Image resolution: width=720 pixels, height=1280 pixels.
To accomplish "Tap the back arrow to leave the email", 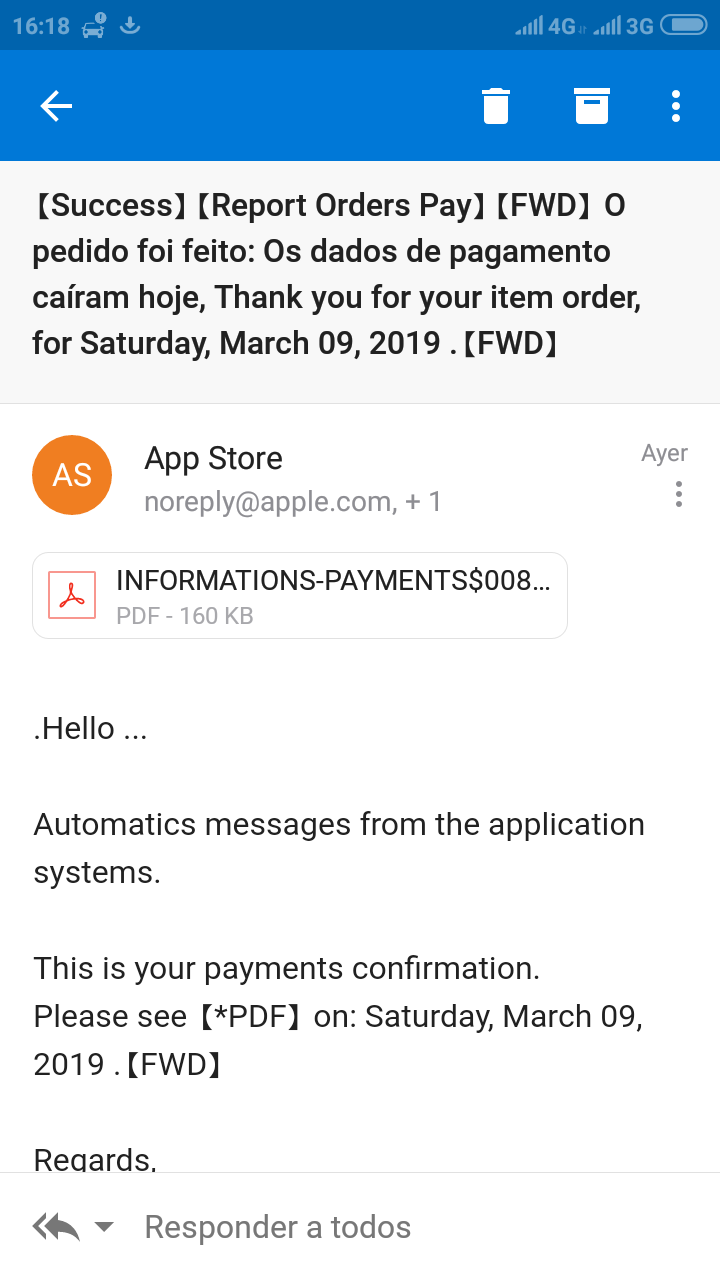I will click(x=56, y=106).
